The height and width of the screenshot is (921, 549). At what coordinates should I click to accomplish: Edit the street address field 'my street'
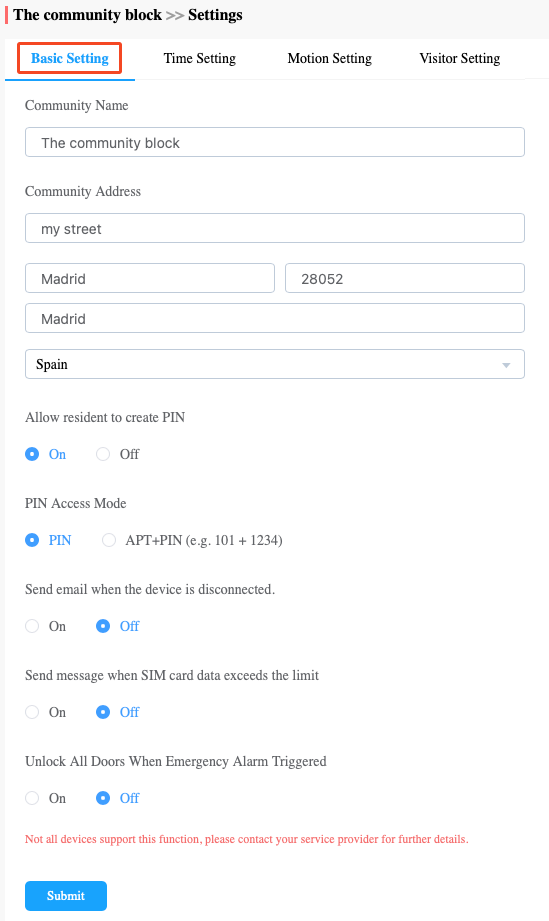click(275, 228)
